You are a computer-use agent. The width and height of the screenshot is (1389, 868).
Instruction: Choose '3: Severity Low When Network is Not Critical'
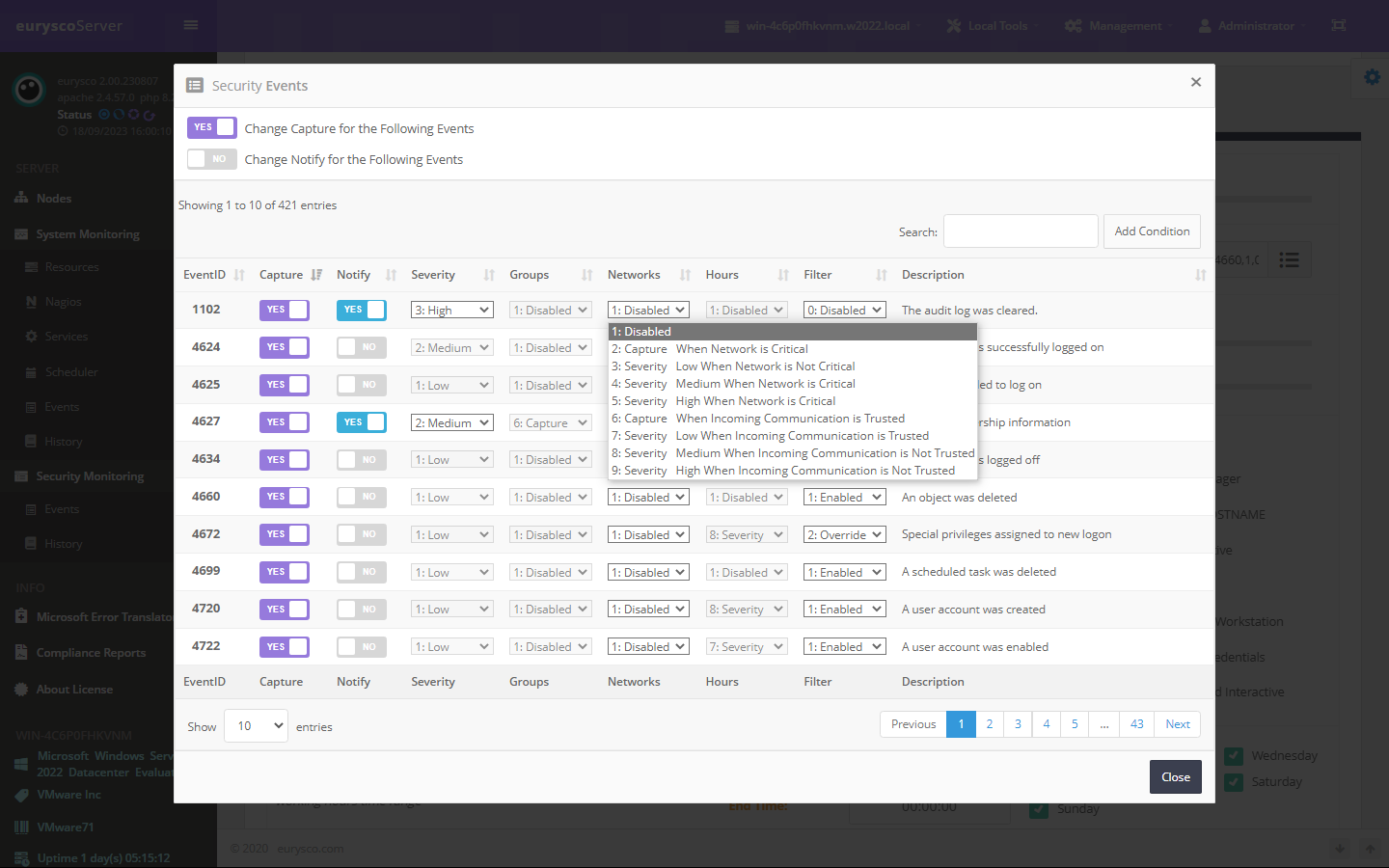[x=792, y=366]
